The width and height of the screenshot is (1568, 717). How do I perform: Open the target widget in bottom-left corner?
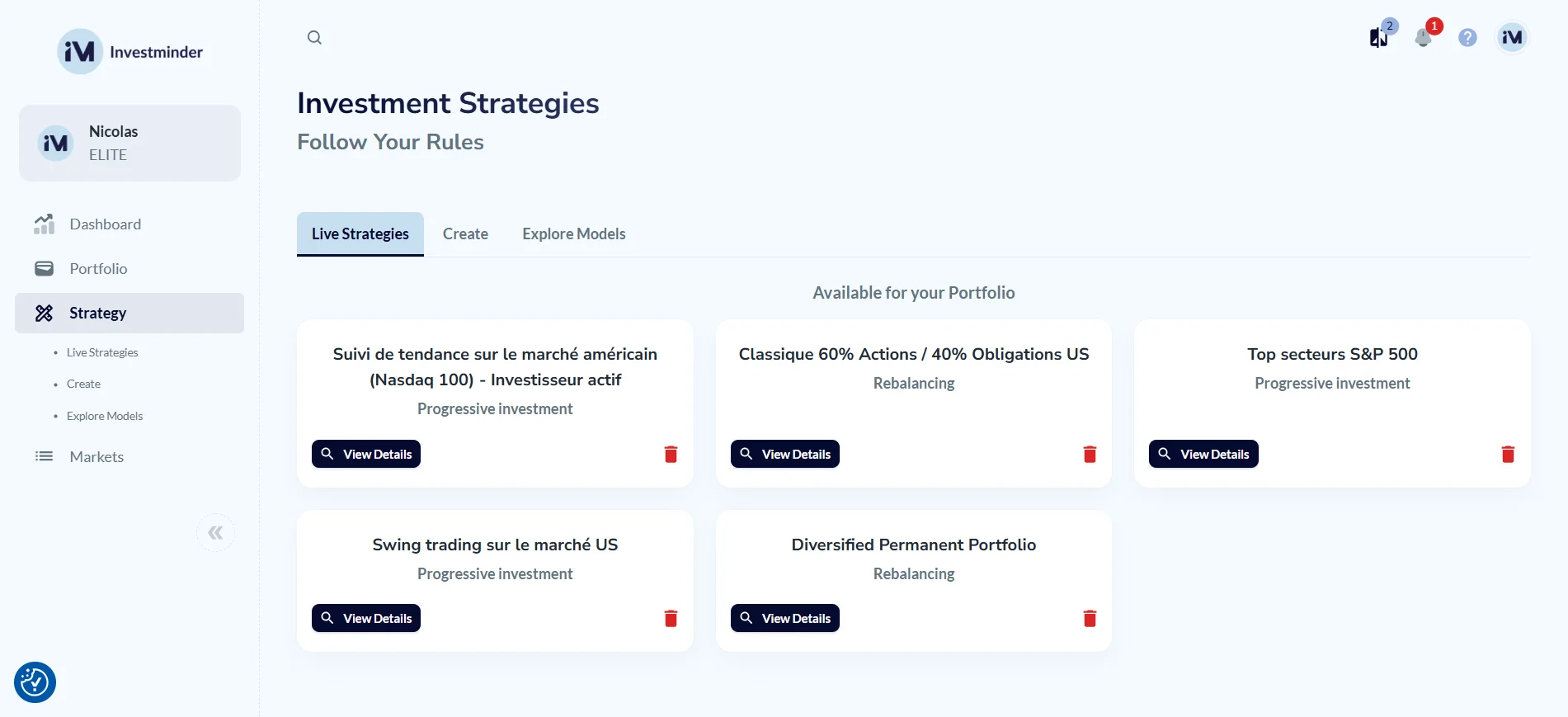point(35,682)
